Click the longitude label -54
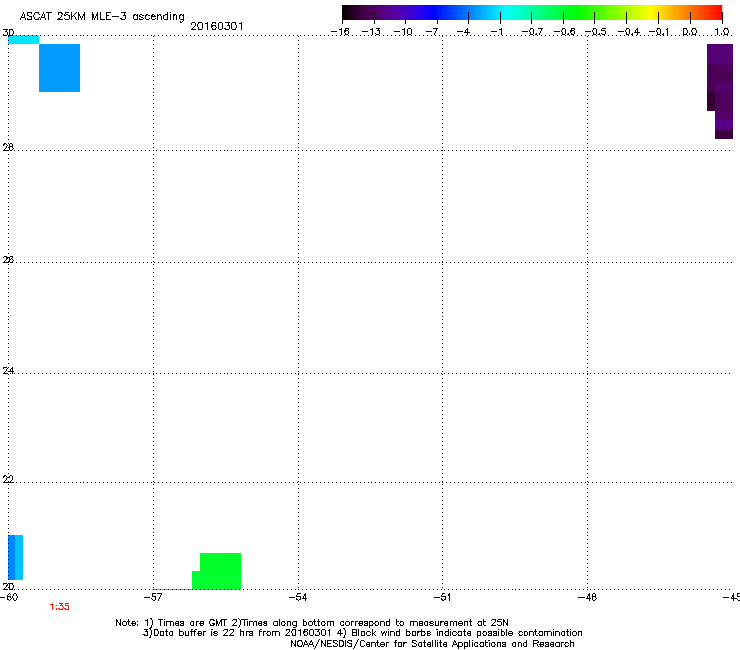The image size is (740, 650). tap(298, 597)
